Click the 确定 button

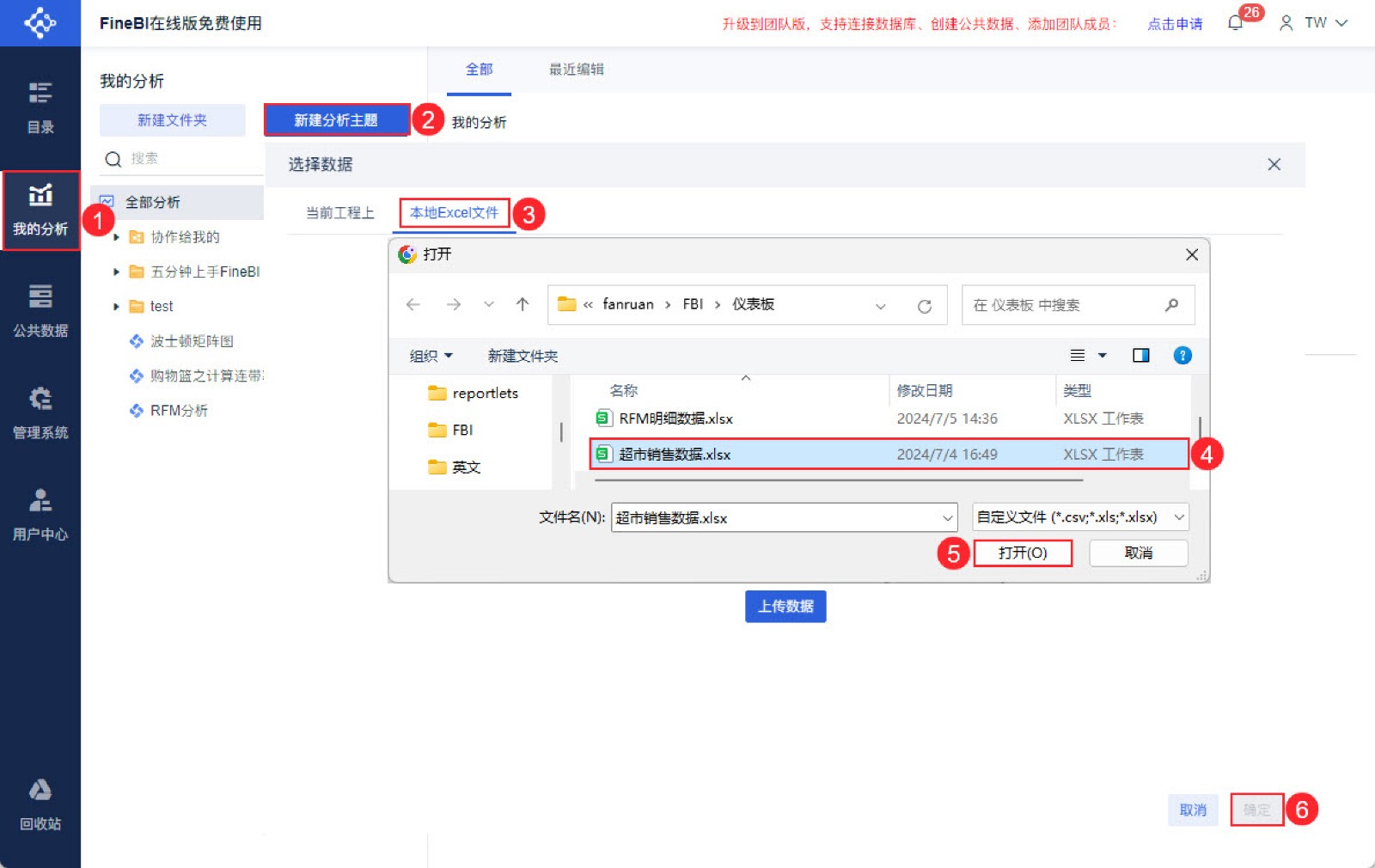(1256, 810)
